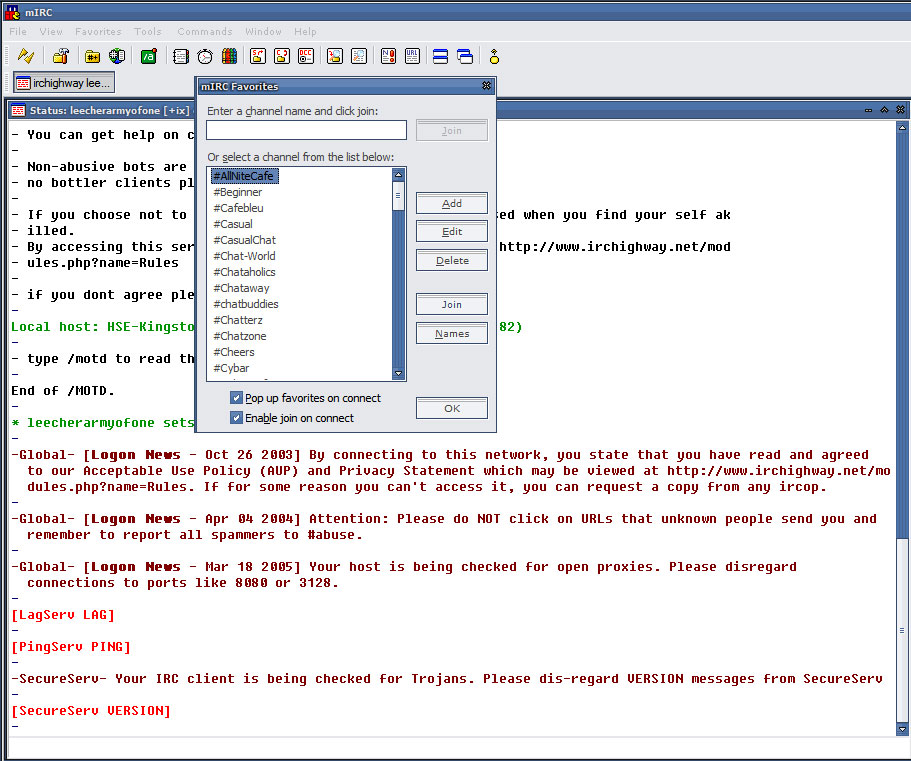This screenshot has height=761, width=911.
Task: Click the Timer clock toolbar icon
Action: point(205,56)
